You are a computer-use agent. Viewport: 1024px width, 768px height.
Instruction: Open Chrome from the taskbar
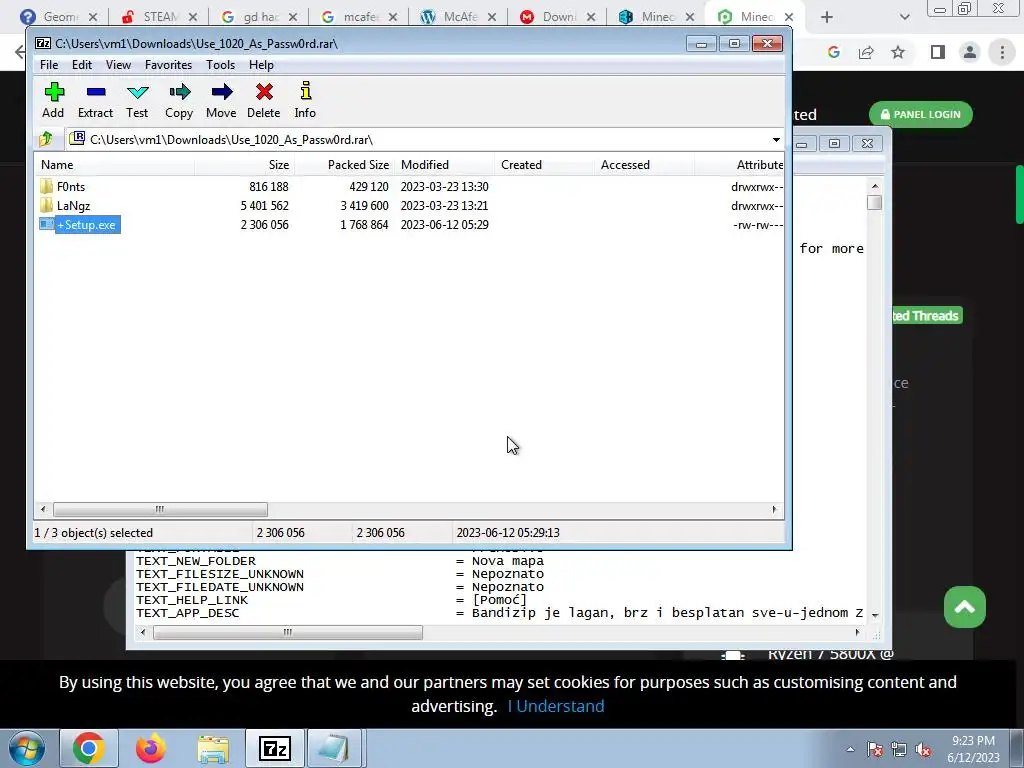89,748
